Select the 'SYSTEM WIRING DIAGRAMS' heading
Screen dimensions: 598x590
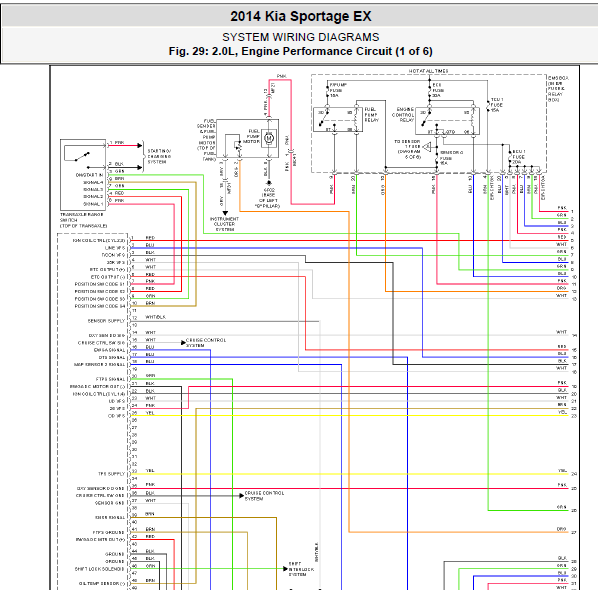[x=301, y=37]
